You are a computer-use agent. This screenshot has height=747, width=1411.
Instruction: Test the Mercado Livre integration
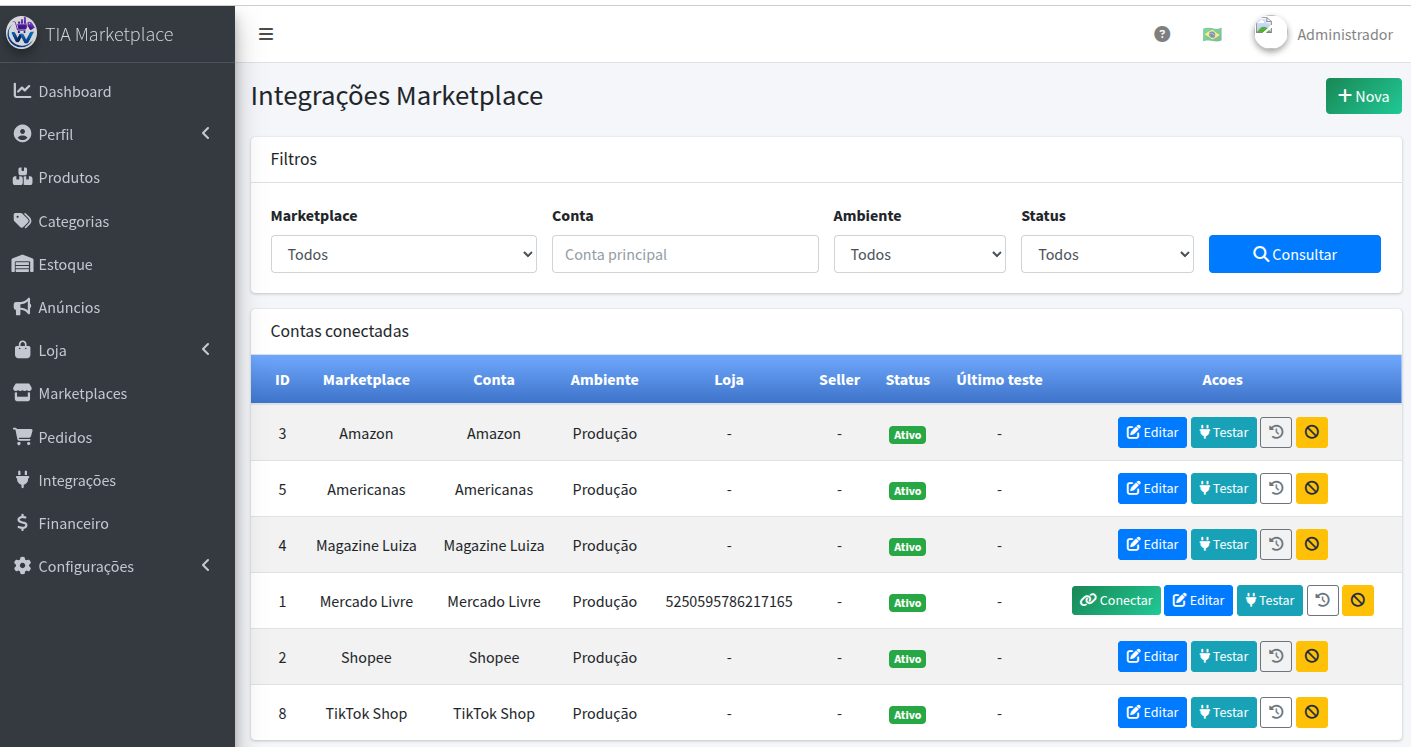point(1270,601)
